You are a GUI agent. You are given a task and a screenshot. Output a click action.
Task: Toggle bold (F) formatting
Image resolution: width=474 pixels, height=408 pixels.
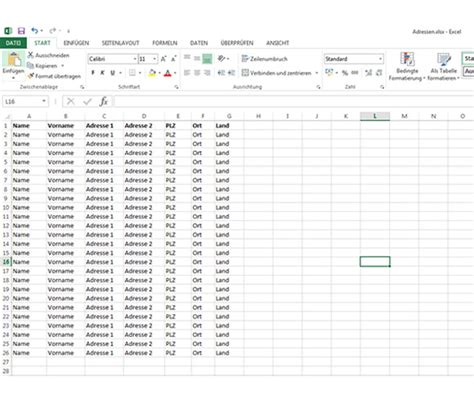point(93,73)
